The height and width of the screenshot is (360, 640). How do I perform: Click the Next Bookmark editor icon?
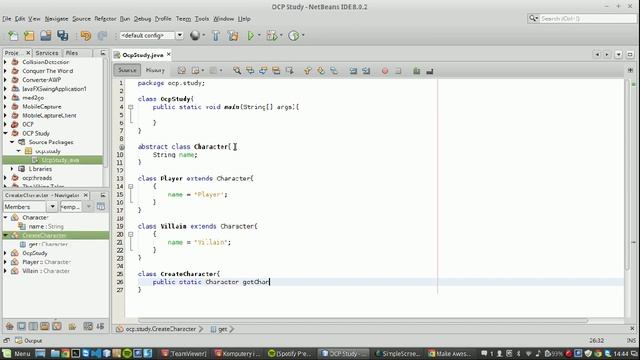point(321,71)
